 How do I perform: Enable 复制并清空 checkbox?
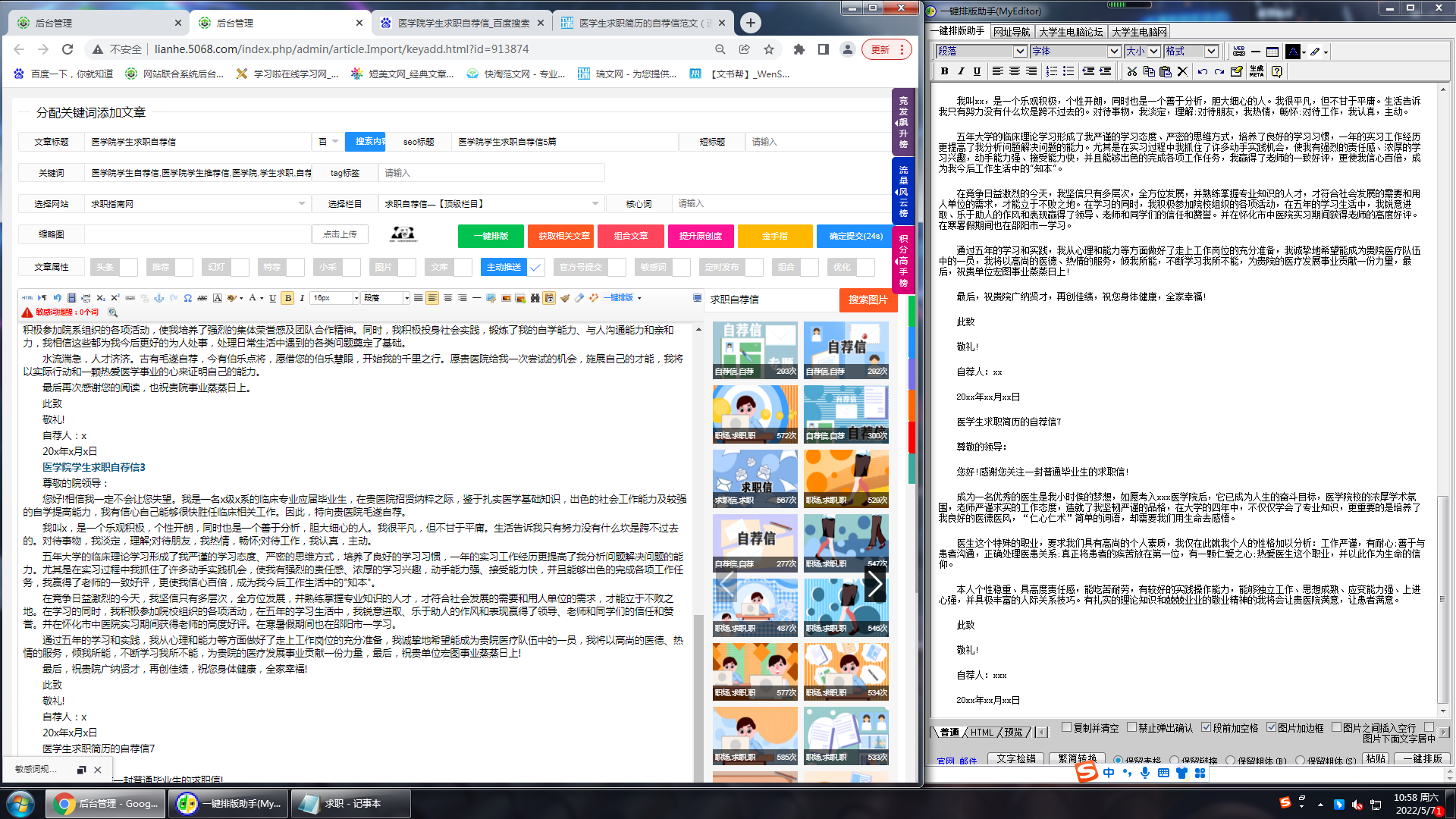coord(1066,727)
